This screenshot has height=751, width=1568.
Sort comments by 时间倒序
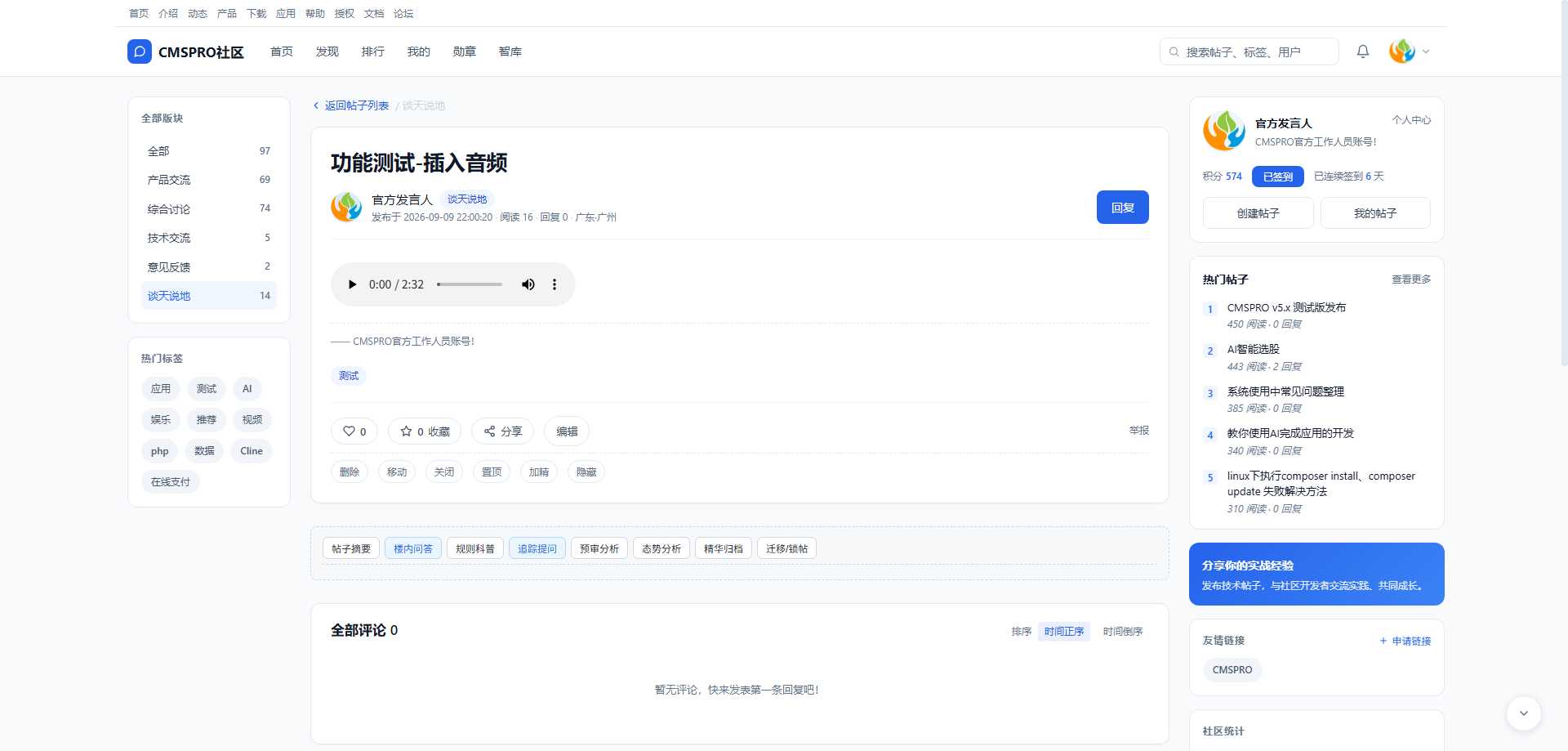pos(1123,632)
